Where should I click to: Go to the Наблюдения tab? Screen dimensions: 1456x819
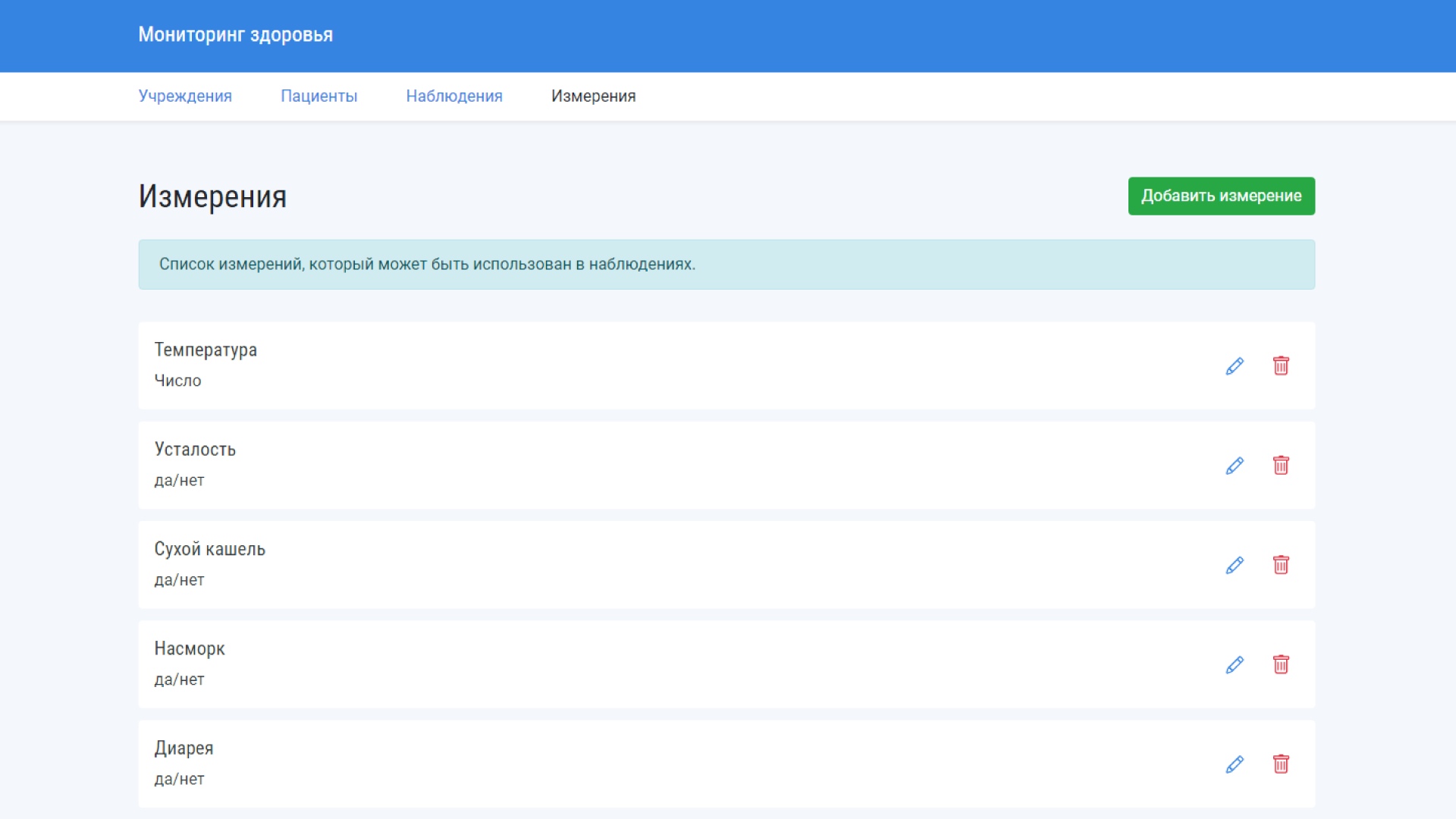[x=454, y=96]
